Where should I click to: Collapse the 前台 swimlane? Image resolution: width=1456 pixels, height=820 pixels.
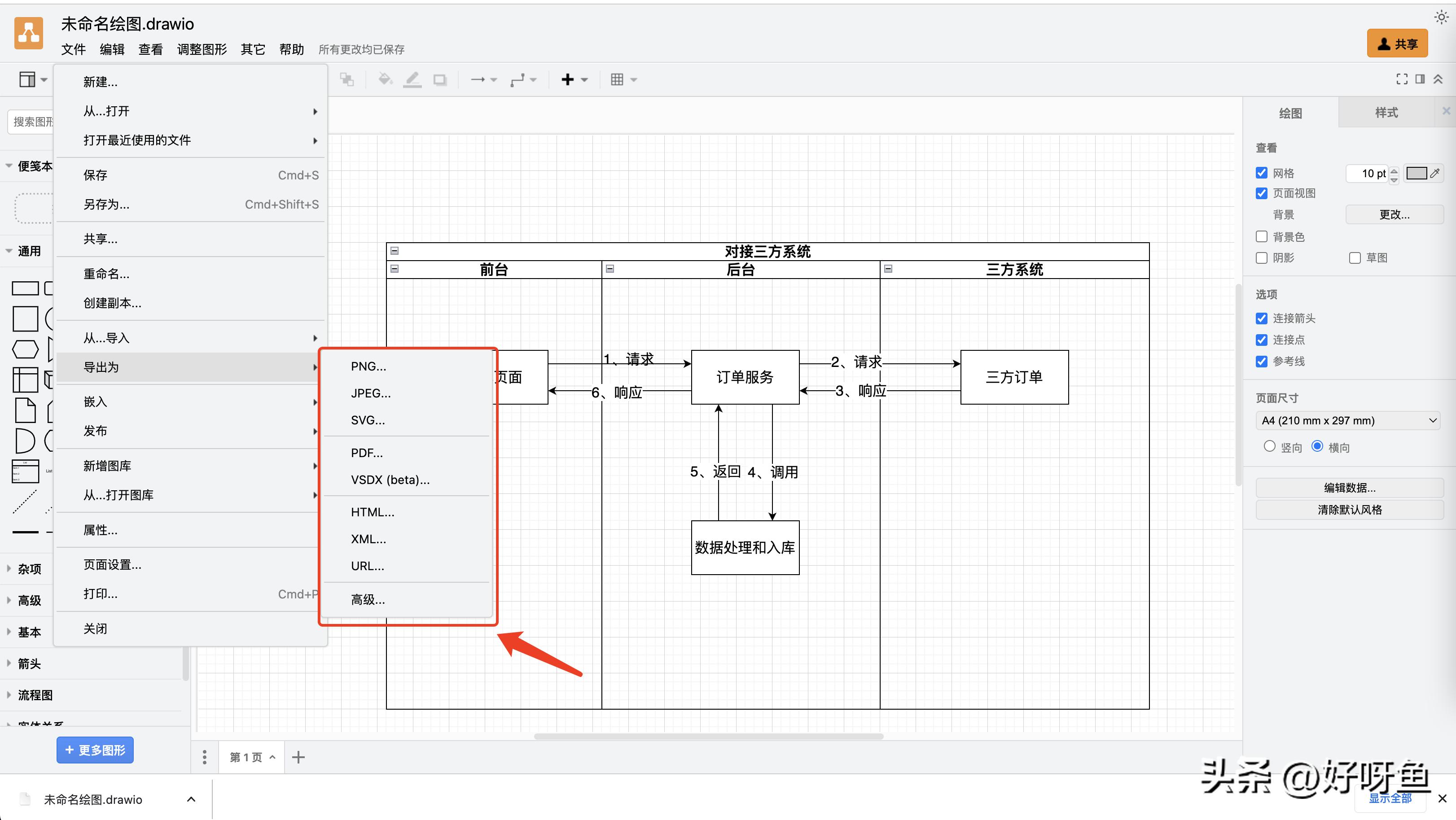click(x=395, y=269)
